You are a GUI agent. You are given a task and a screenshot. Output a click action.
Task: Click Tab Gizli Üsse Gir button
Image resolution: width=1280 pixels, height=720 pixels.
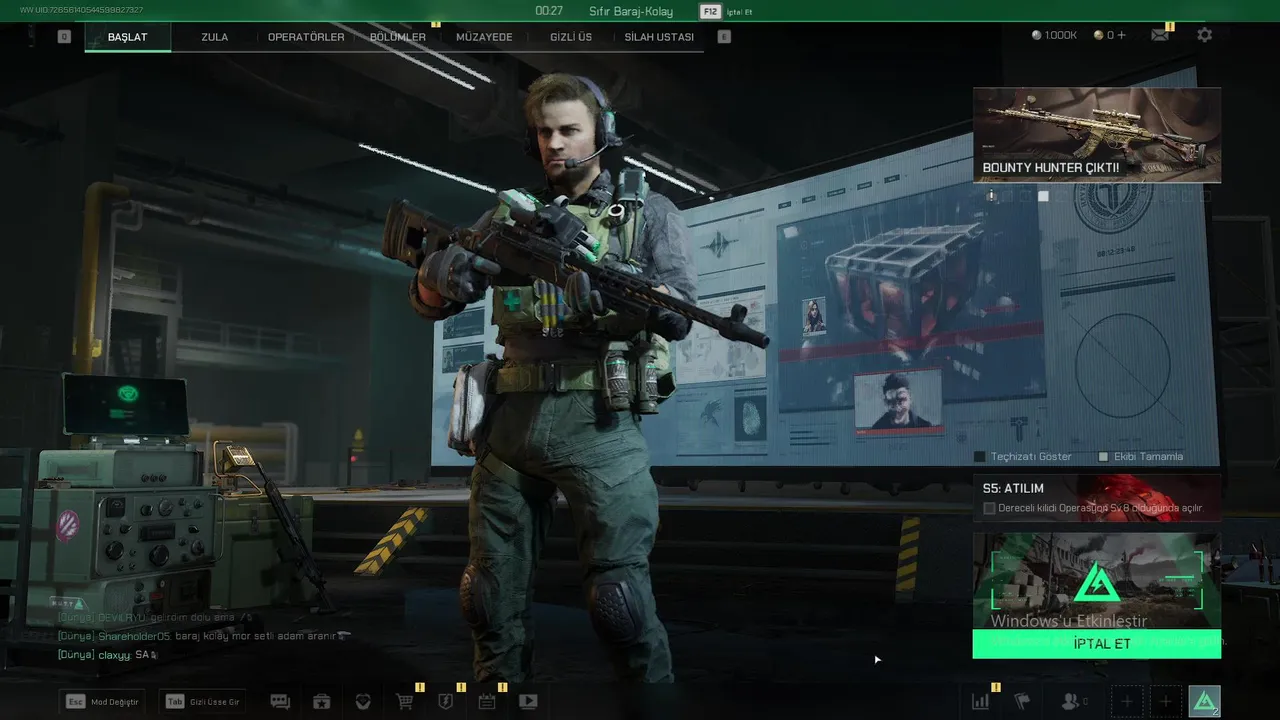(x=203, y=702)
